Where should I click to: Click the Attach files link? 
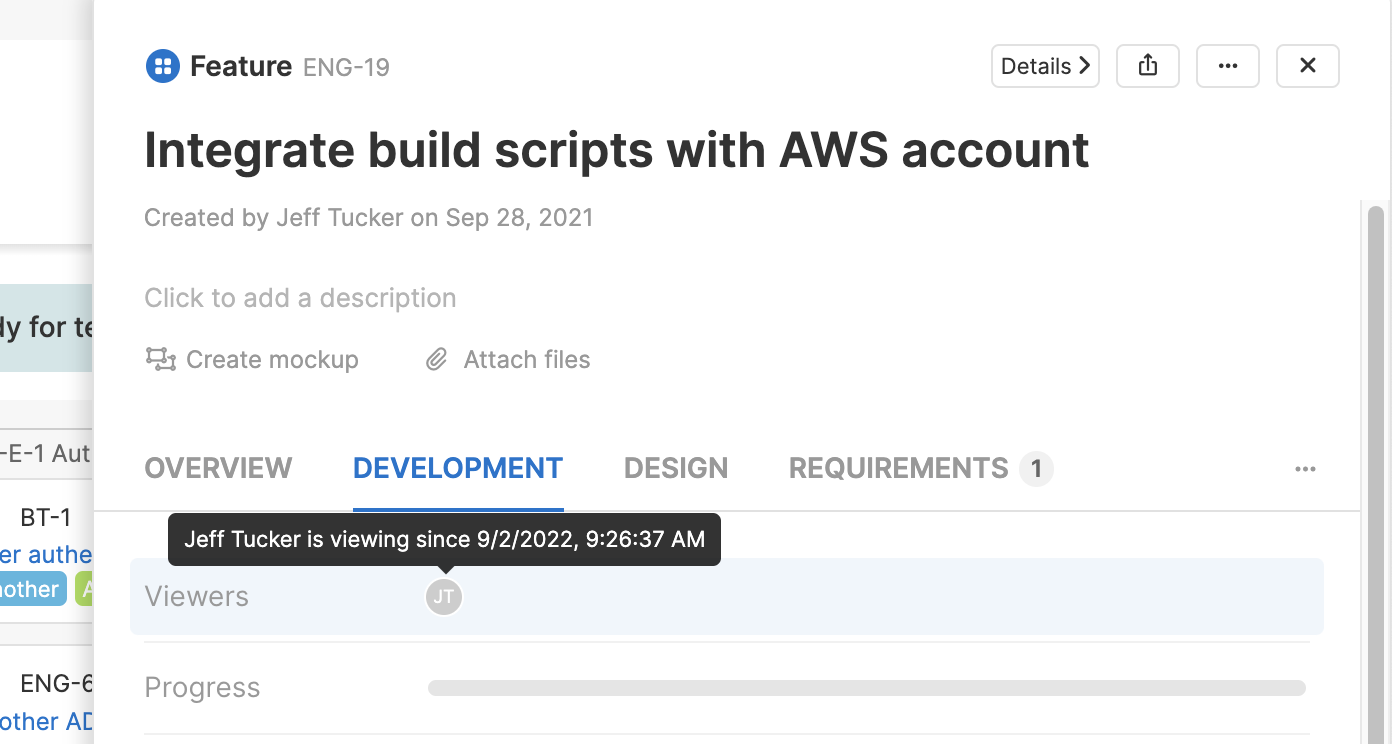pyautogui.click(x=527, y=360)
